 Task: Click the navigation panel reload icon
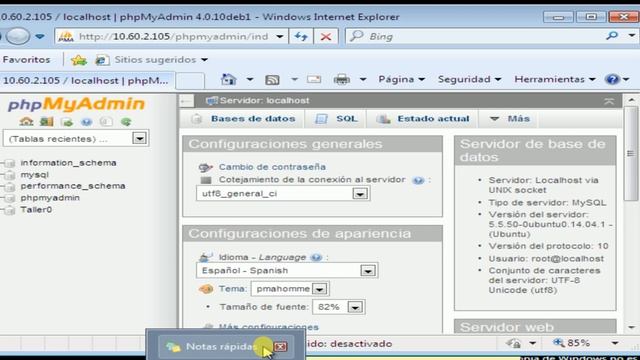pyautogui.click(x=126, y=122)
